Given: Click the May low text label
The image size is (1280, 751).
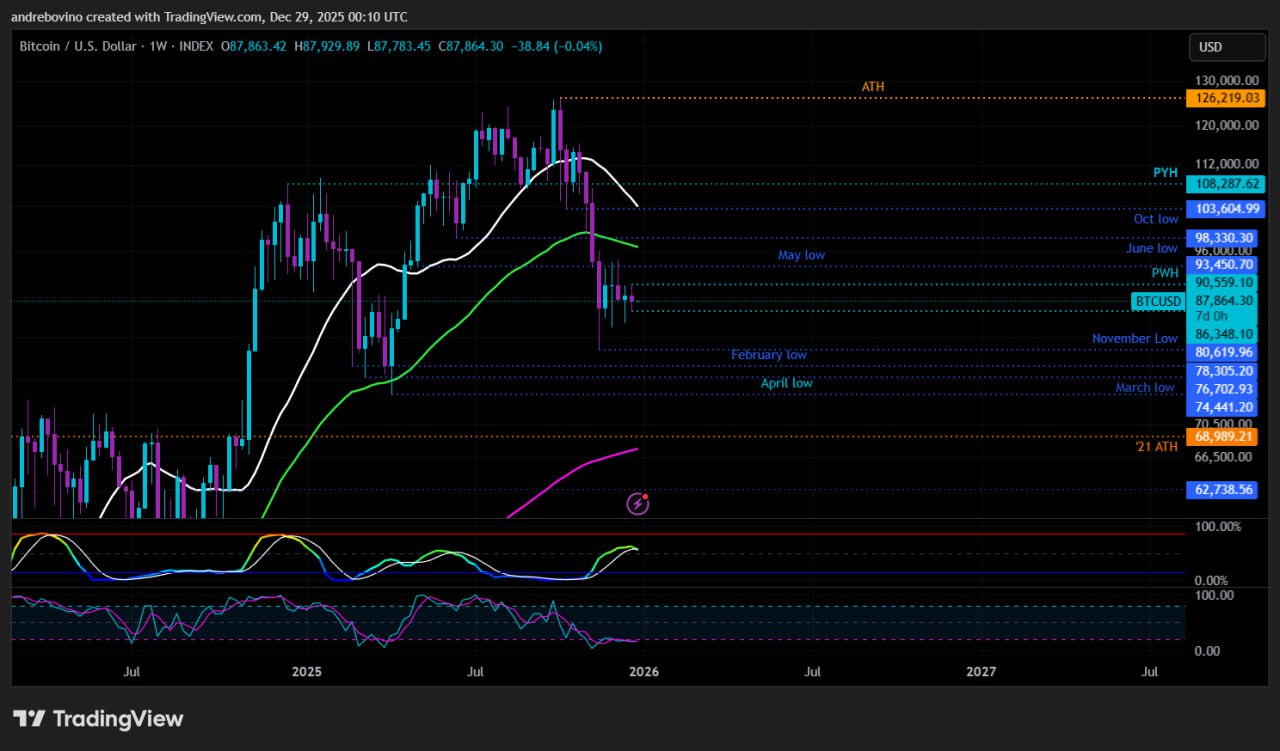Looking at the screenshot, I should [801, 256].
